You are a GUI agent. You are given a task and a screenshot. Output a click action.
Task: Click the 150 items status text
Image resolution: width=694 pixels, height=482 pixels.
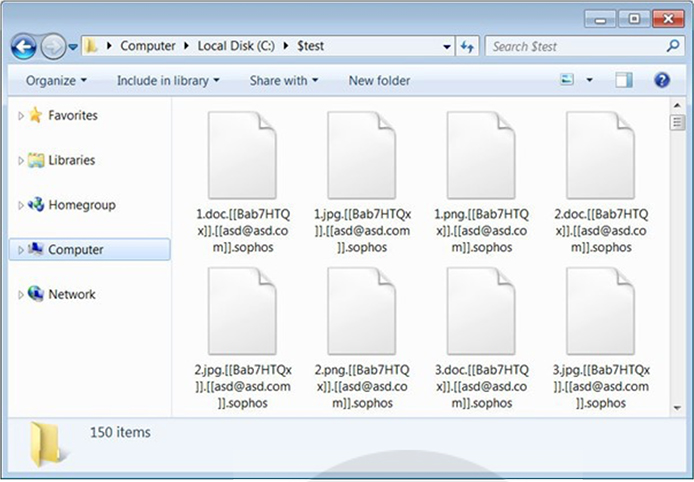click(x=120, y=432)
